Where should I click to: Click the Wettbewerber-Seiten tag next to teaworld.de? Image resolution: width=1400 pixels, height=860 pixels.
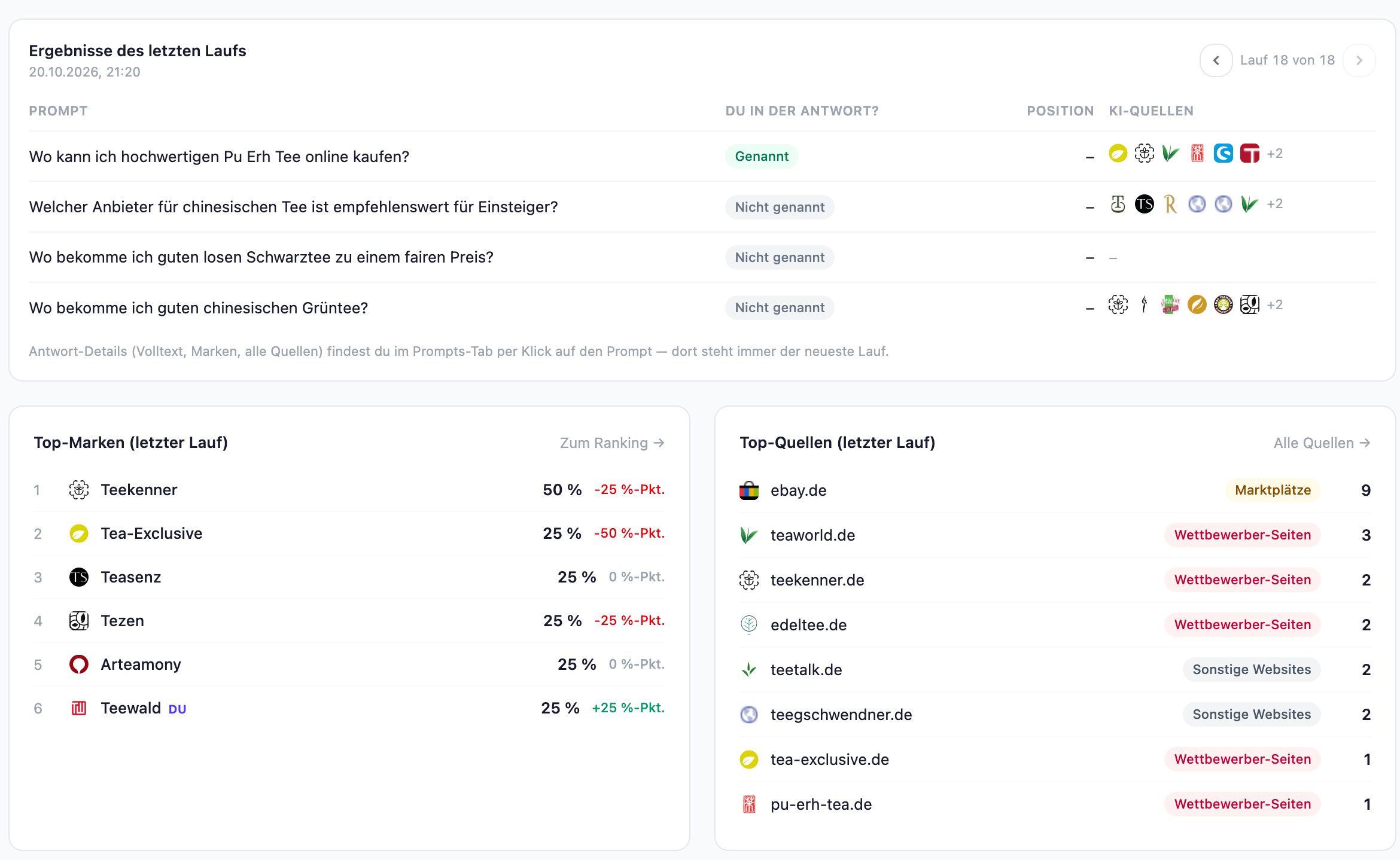coord(1242,535)
